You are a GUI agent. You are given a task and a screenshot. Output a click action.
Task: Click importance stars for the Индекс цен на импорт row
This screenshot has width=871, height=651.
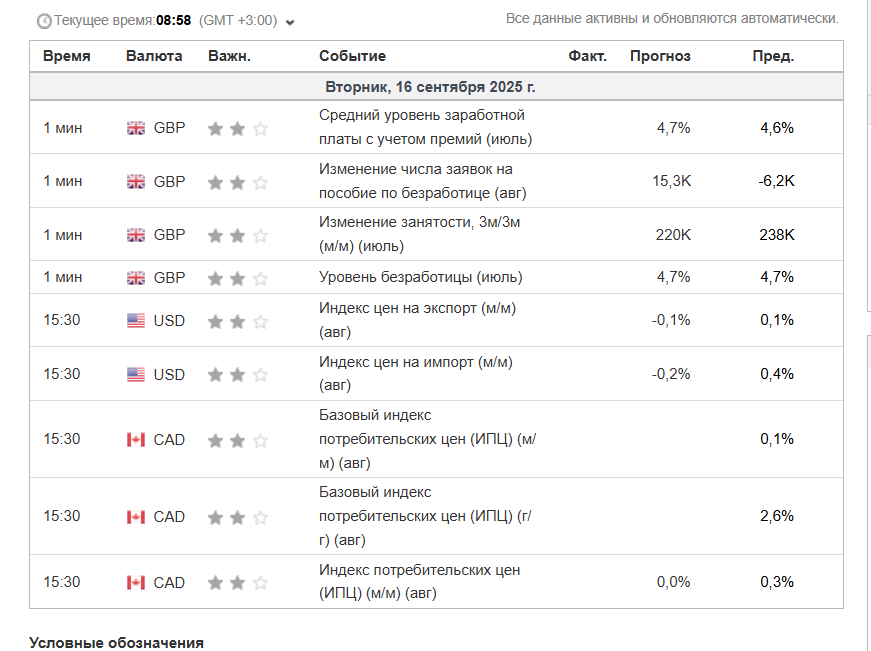238,375
